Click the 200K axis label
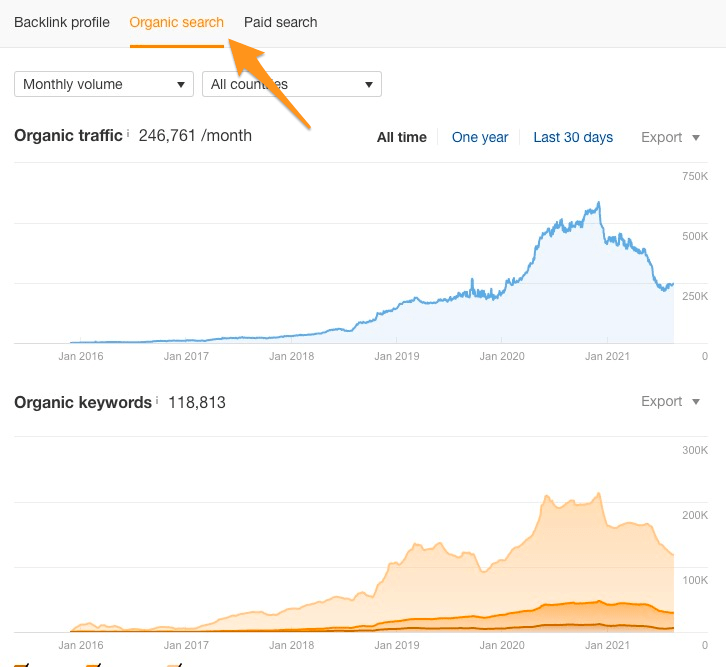The image size is (726, 667). [695, 515]
